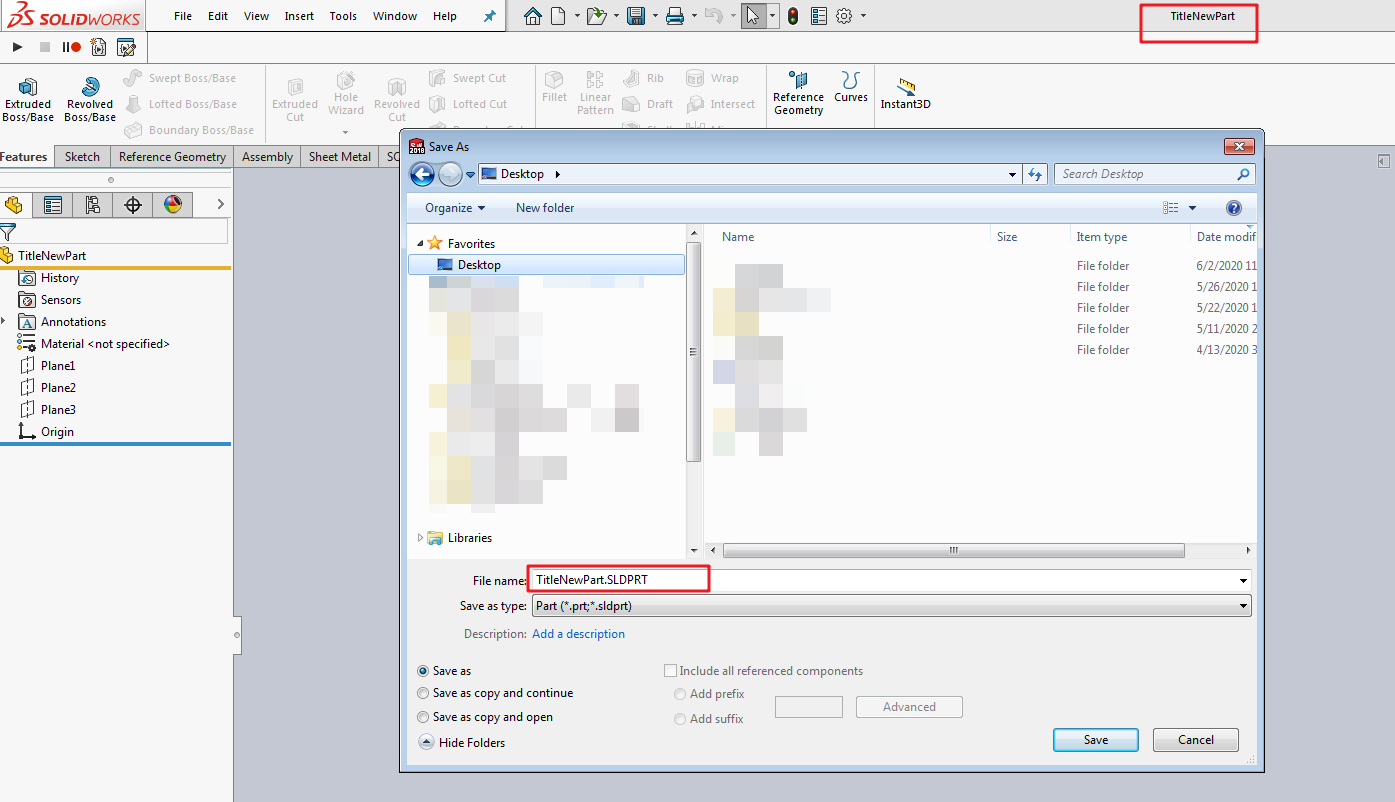Select Desktop in the Favorites list
This screenshot has width=1395, height=802.
(546, 265)
